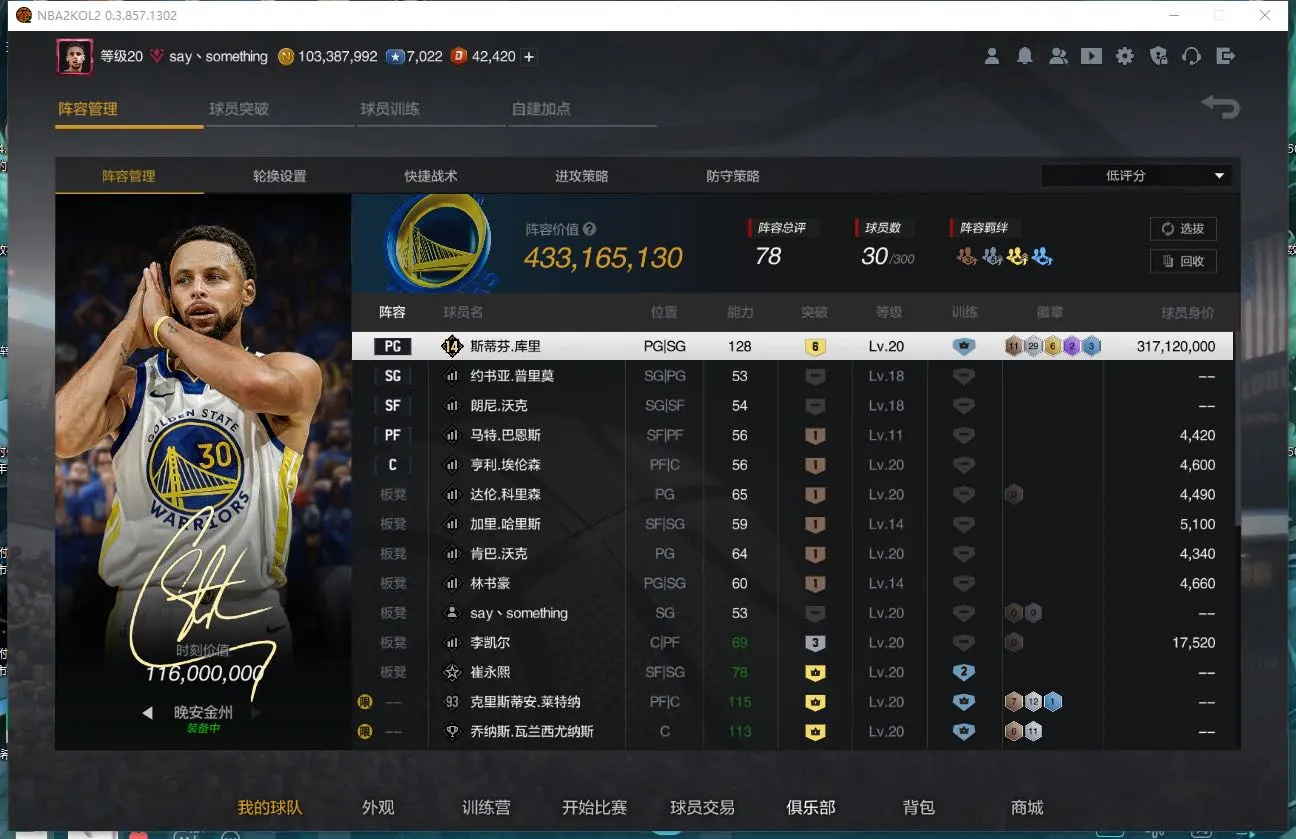Switch to previous card skin with left arrow

(148, 713)
